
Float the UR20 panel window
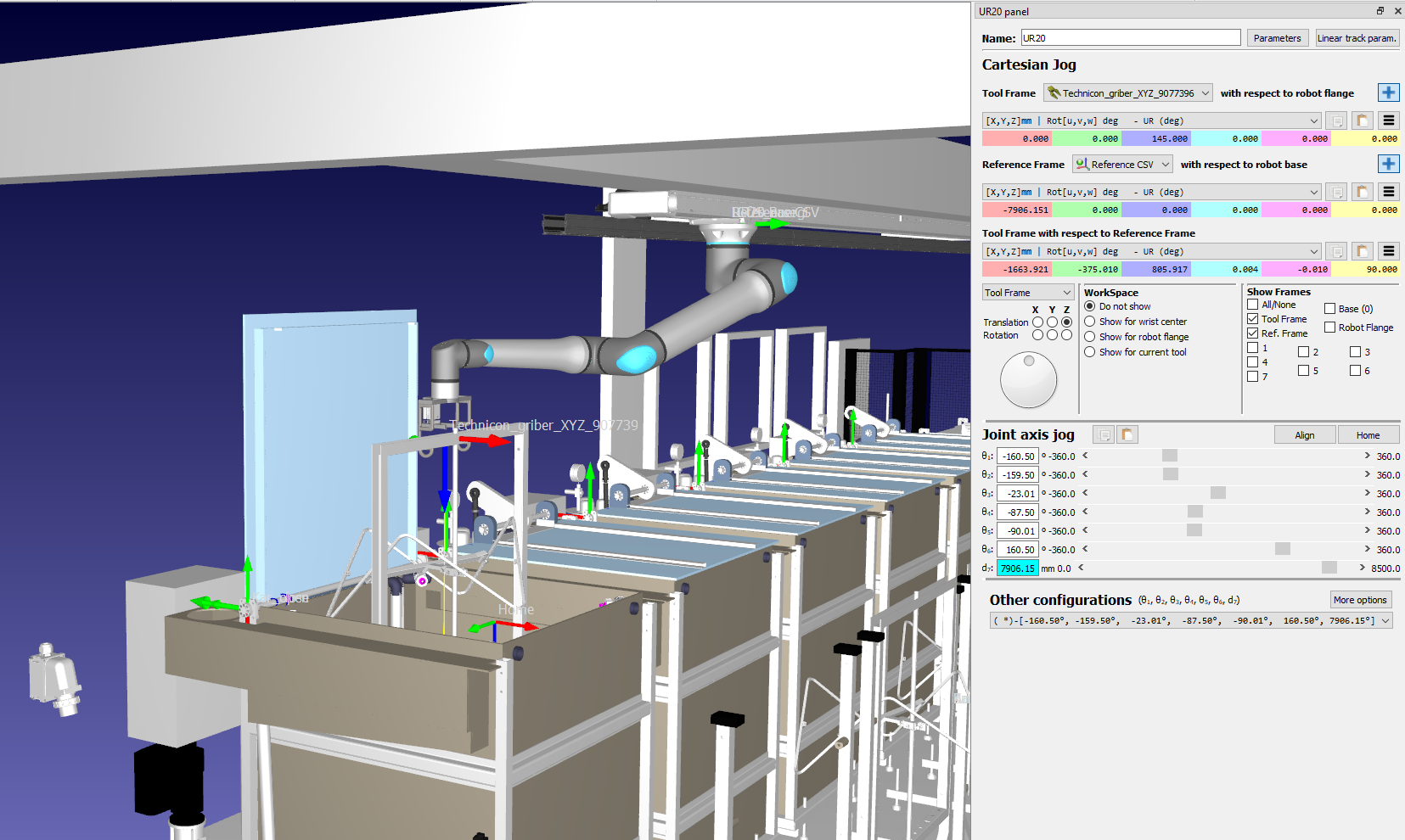[1380, 11]
